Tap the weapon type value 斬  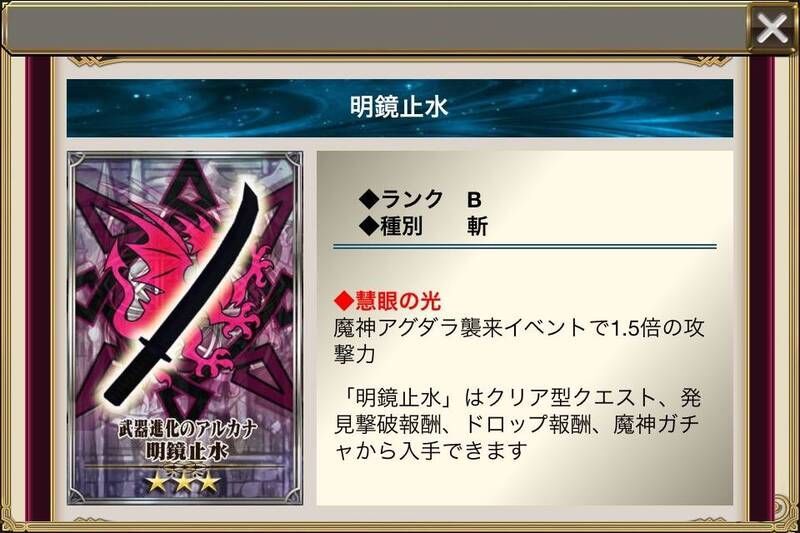click(x=478, y=226)
